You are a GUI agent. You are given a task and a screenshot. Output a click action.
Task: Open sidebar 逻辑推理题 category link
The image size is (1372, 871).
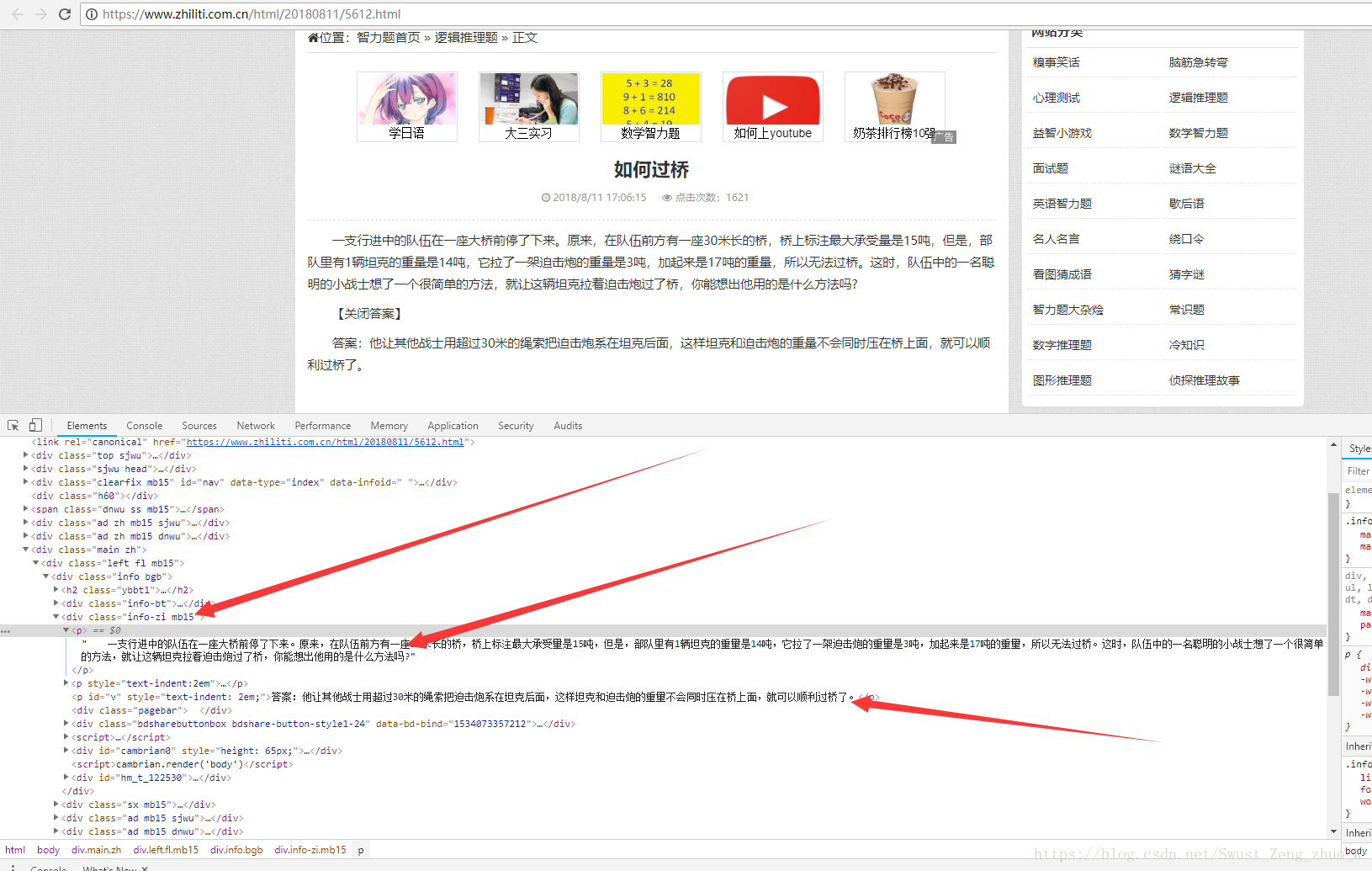click(1199, 98)
